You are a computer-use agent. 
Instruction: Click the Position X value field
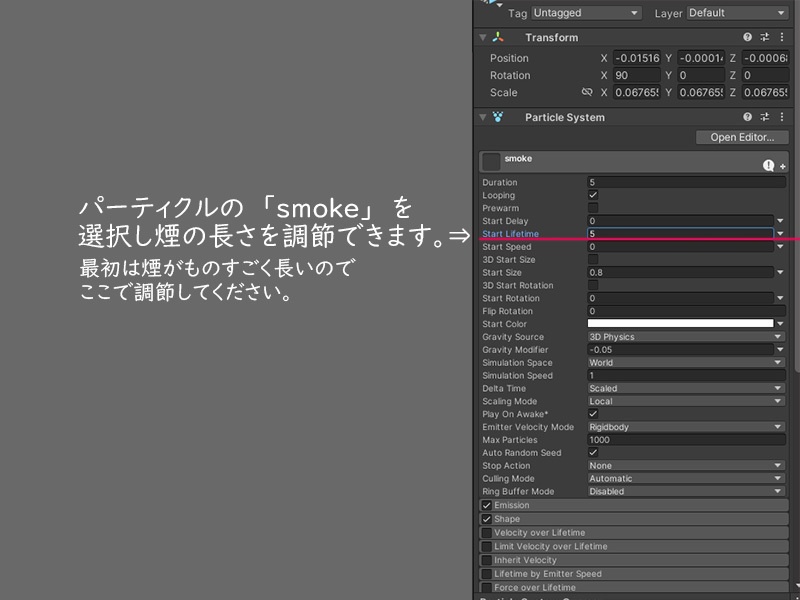636,58
